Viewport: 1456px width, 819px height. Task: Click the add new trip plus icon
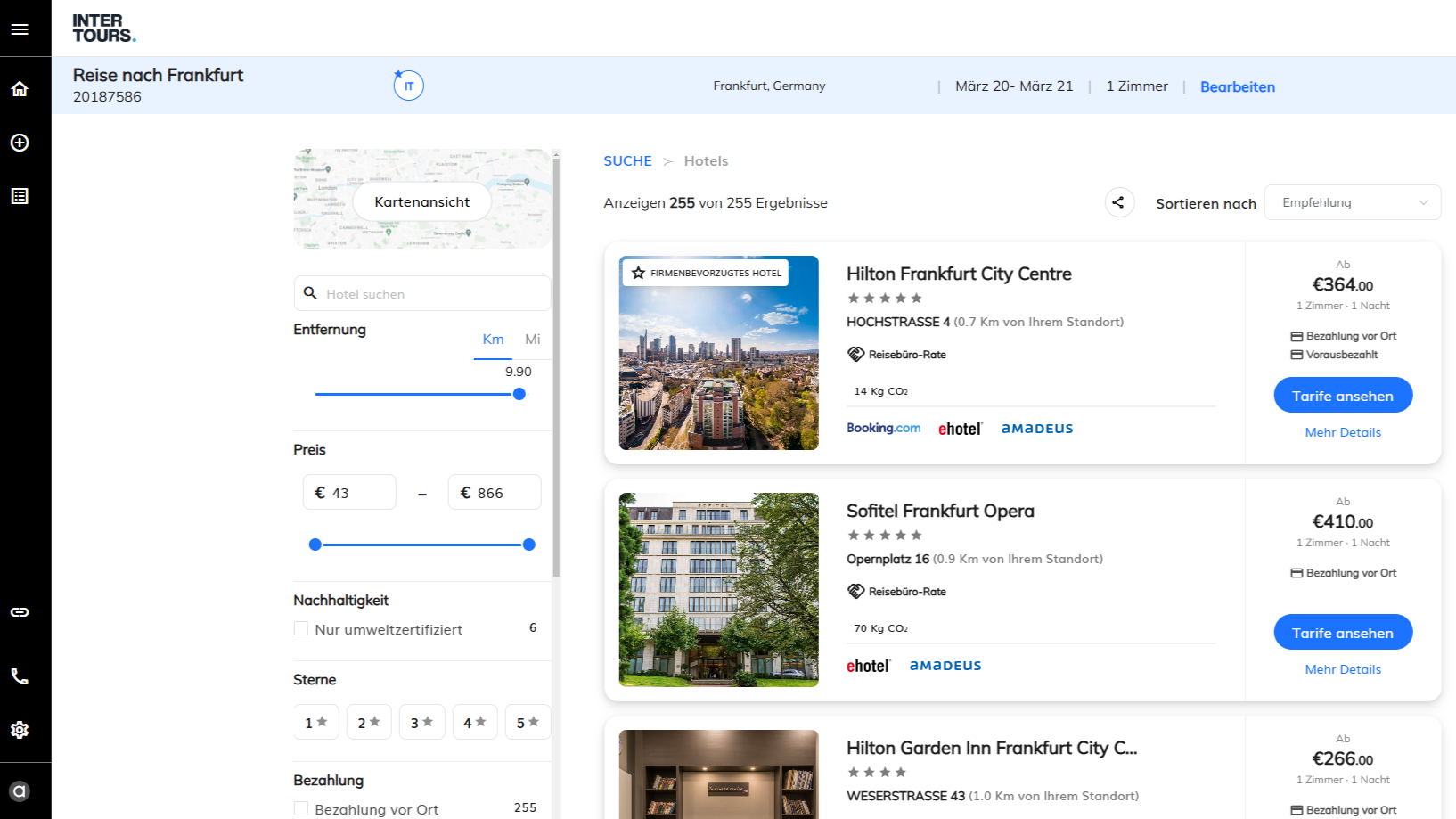click(x=20, y=143)
